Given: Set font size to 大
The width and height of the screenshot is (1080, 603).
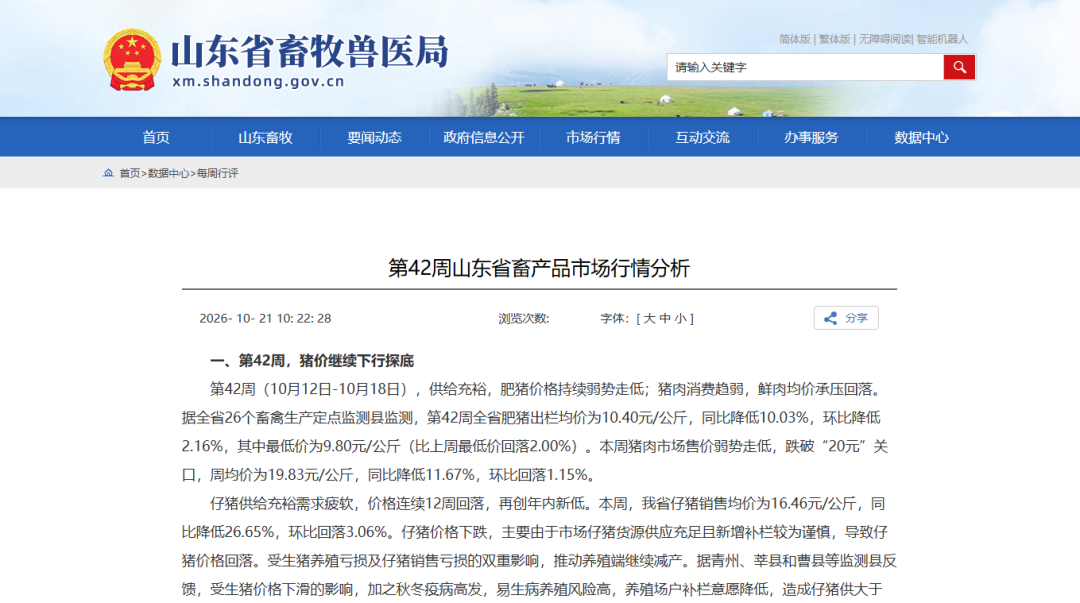Looking at the screenshot, I should (x=649, y=318).
